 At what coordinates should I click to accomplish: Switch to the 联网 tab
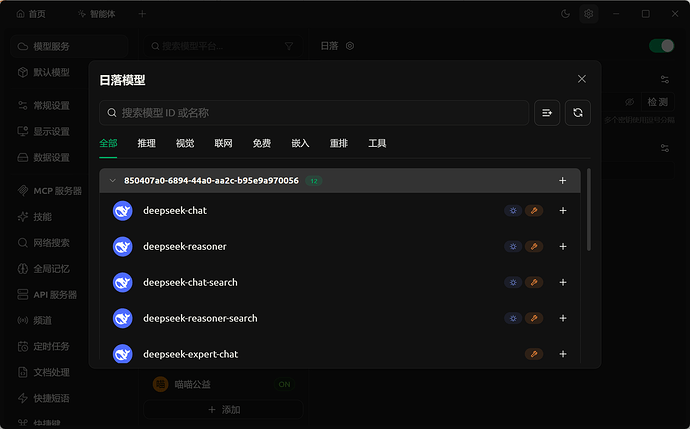pyautogui.click(x=224, y=143)
